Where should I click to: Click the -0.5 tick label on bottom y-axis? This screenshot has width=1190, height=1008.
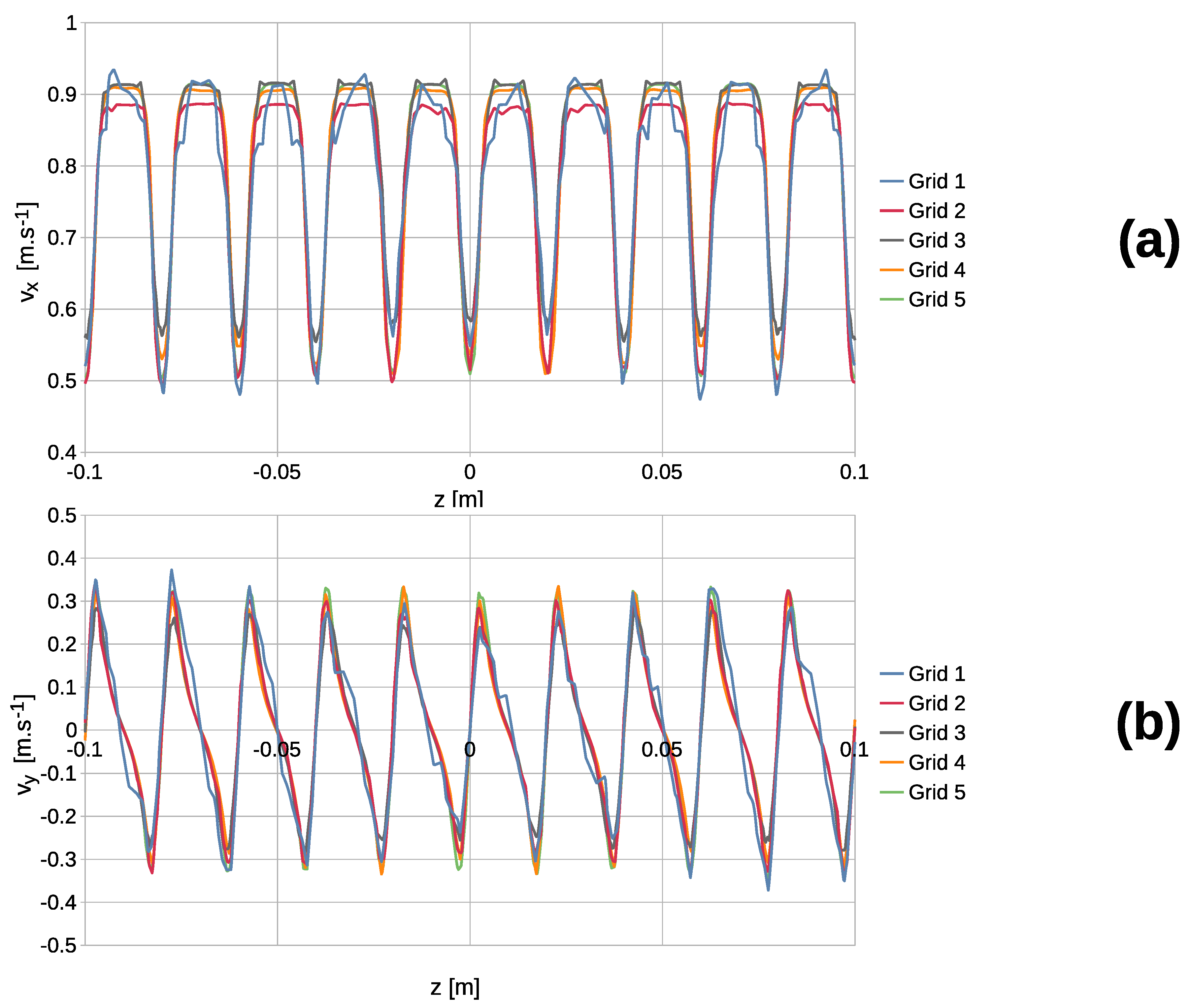point(58,946)
